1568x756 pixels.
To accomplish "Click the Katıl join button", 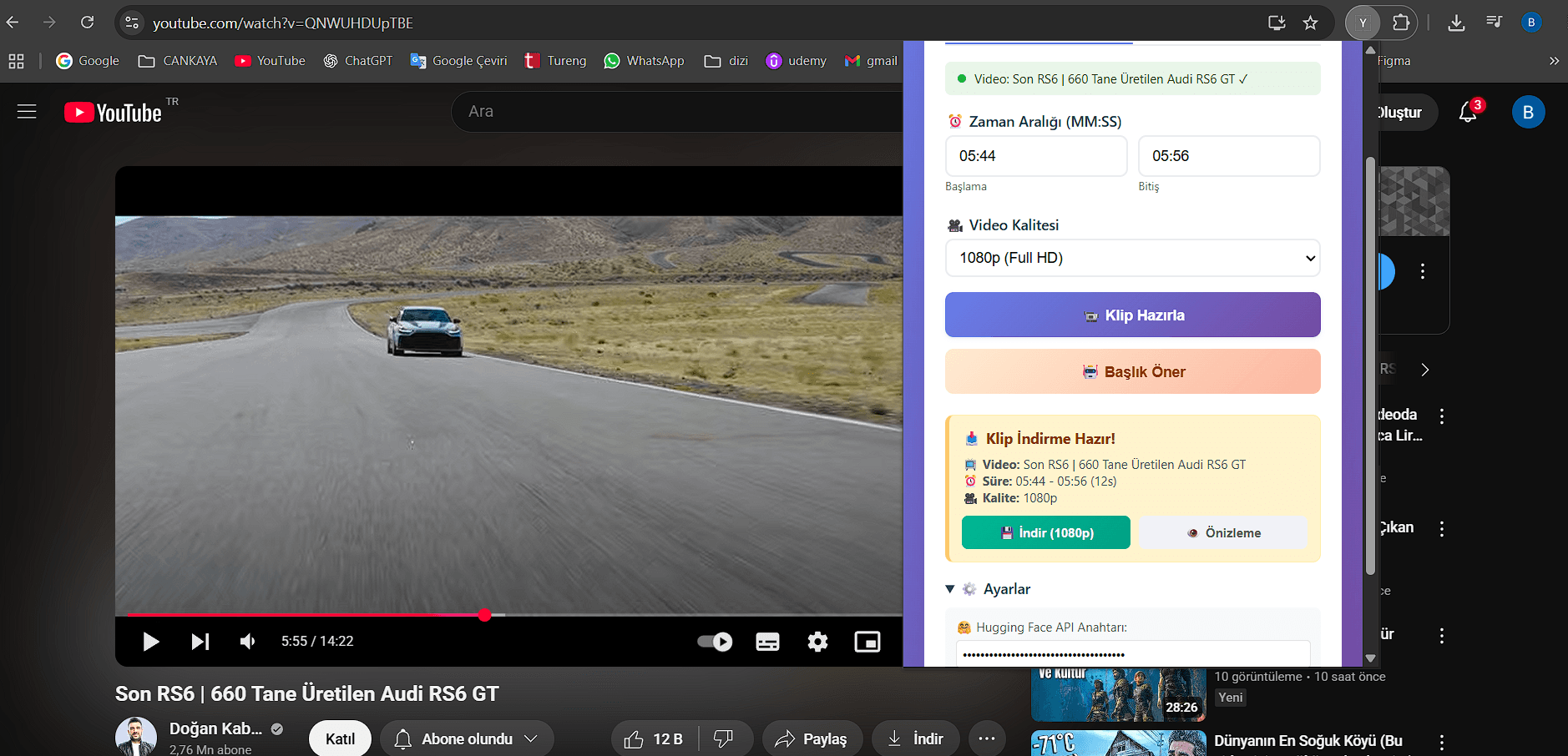I will click(340, 739).
